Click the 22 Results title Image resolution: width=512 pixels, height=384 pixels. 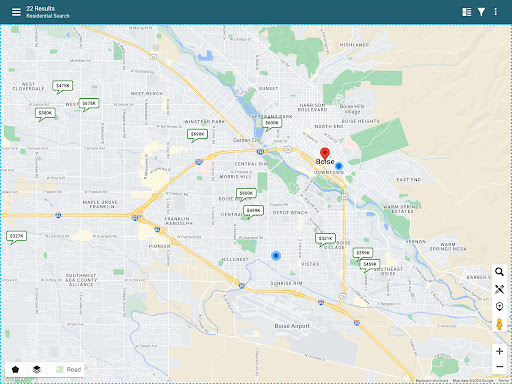tap(40, 8)
